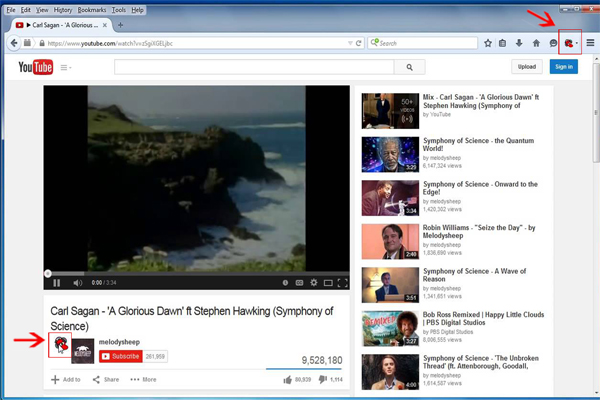This screenshot has width=600, height=400.
Task: Click the video downloader toolbar icon
Action: (x=569, y=43)
